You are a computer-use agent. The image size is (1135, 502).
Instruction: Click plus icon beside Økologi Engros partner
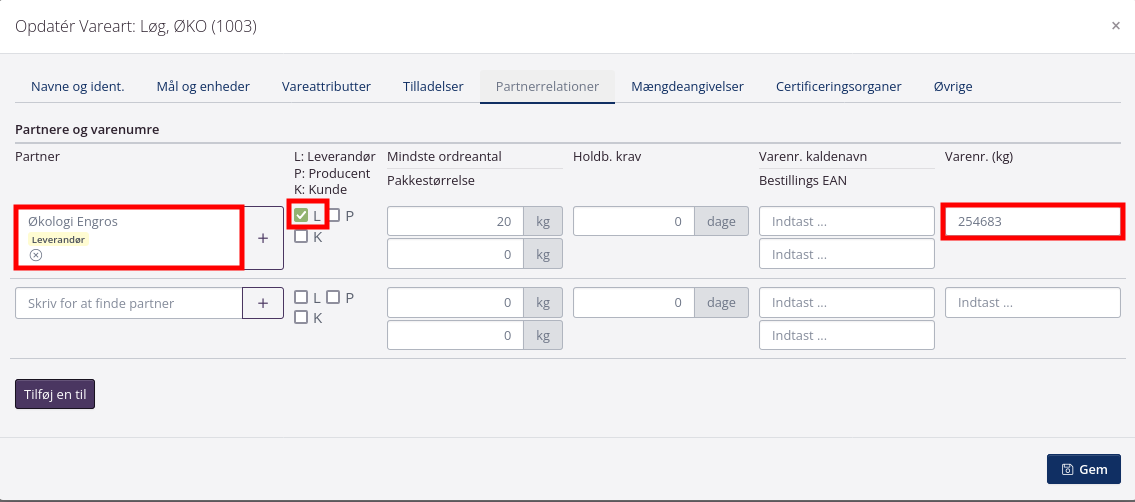point(263,238)
